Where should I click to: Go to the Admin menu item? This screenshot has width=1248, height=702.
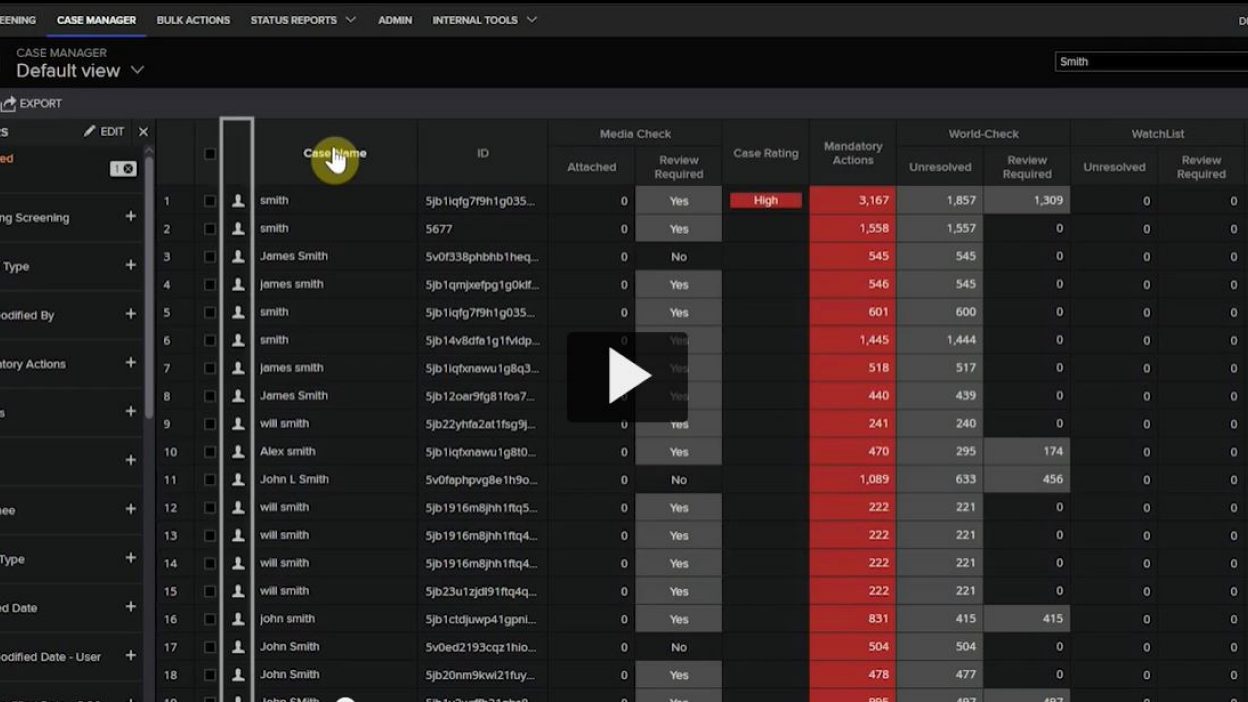(x=395, y=20)
